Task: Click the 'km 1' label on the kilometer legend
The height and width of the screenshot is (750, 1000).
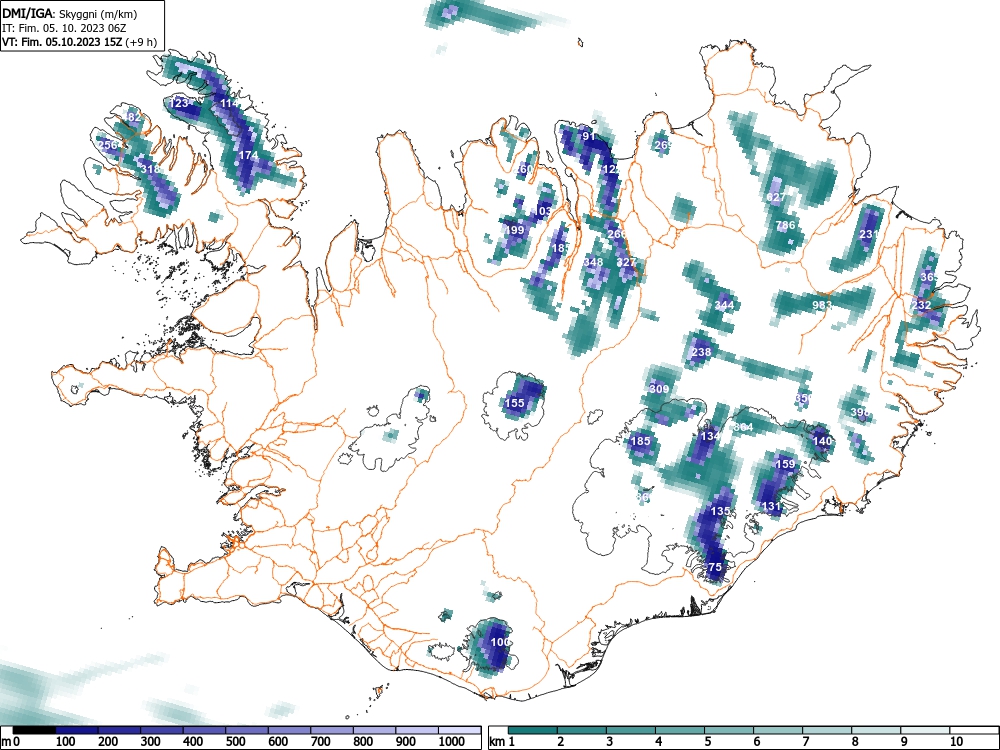Action: tap(502, 742)
